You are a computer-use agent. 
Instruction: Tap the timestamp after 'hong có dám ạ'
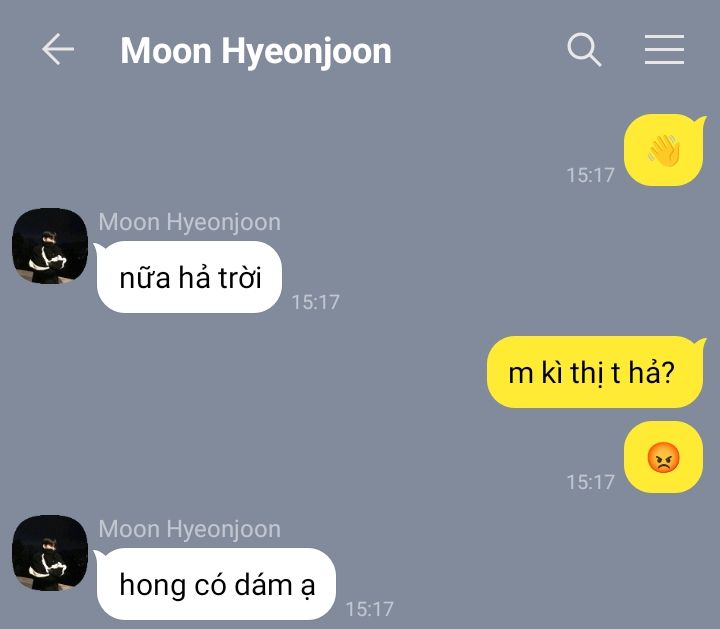[x=370, y=609]
